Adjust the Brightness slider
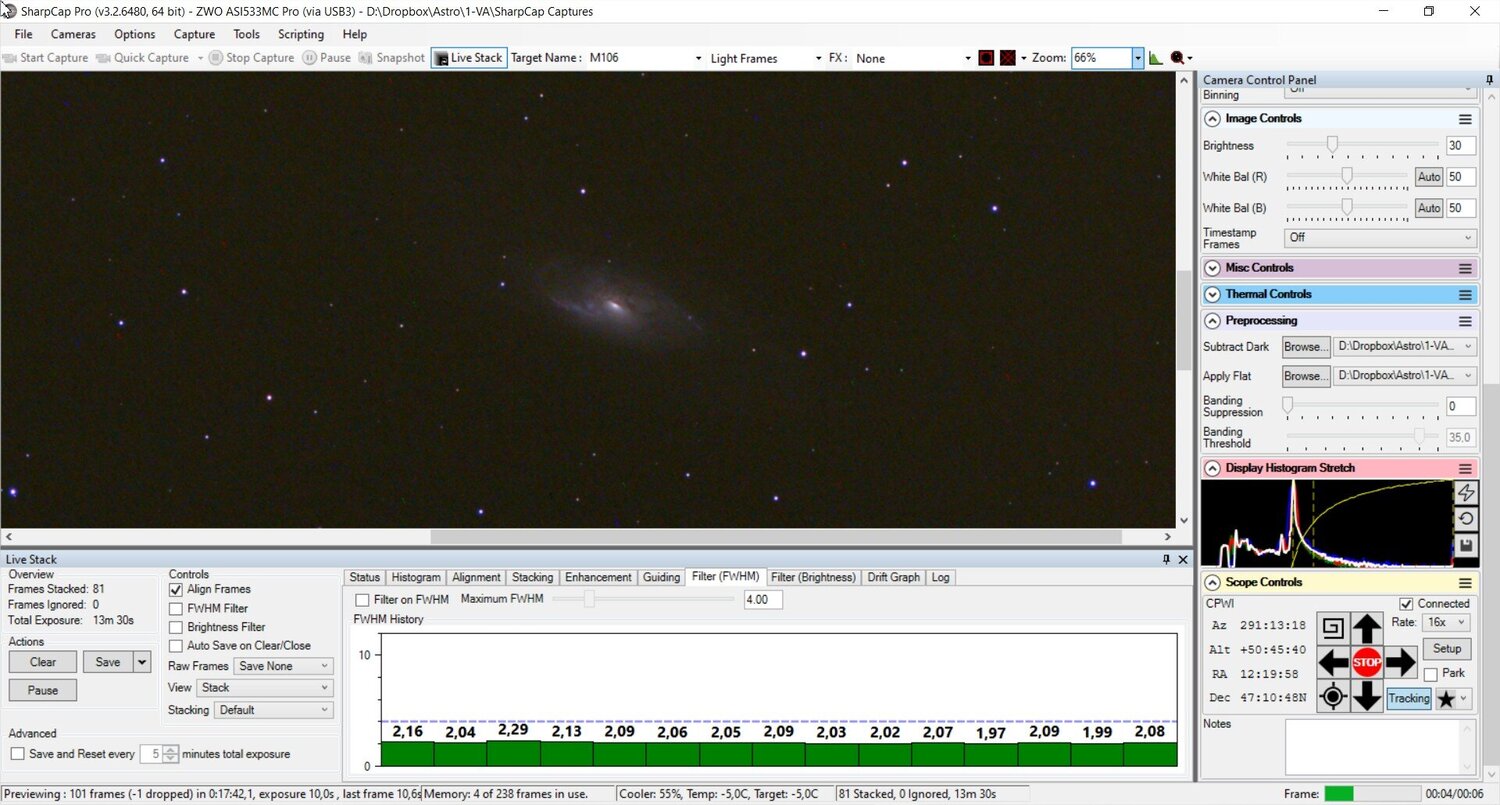This screenshot has height=805, width=1500. tap(1331, 145)
